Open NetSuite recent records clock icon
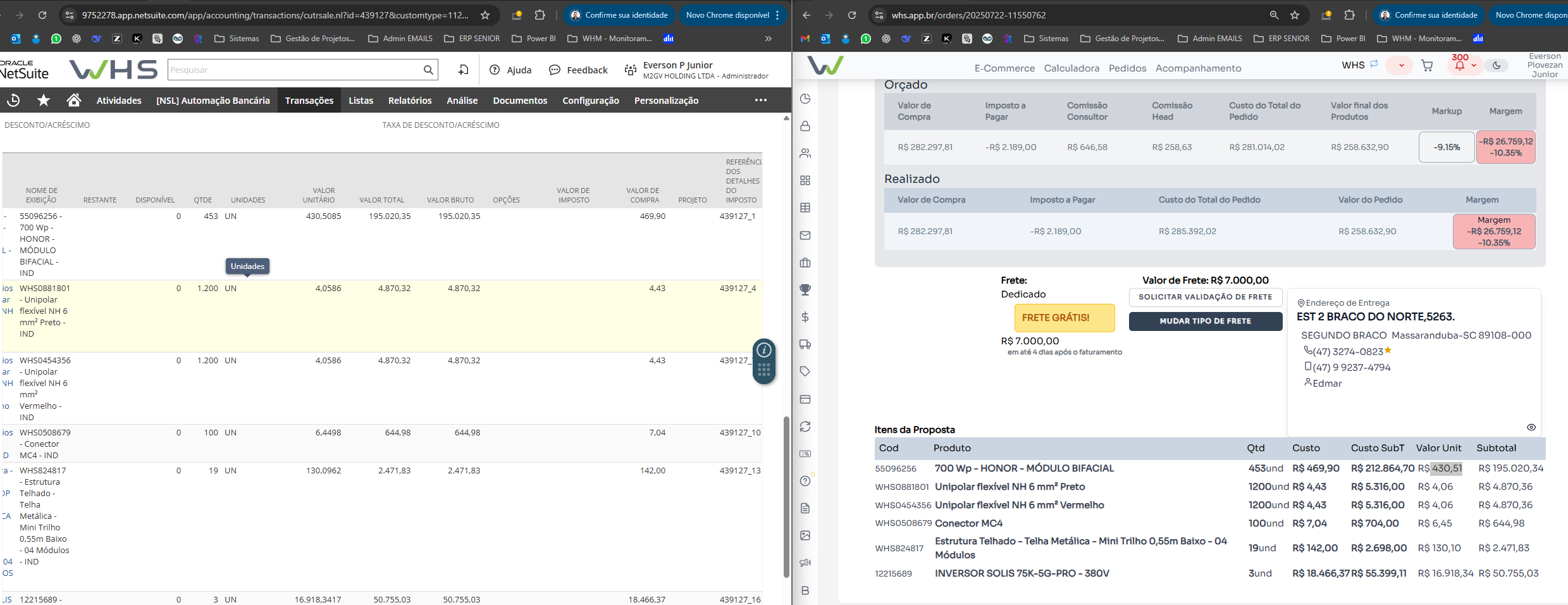This screenshot has width=1568, height=605. click(x=13, y=100)
